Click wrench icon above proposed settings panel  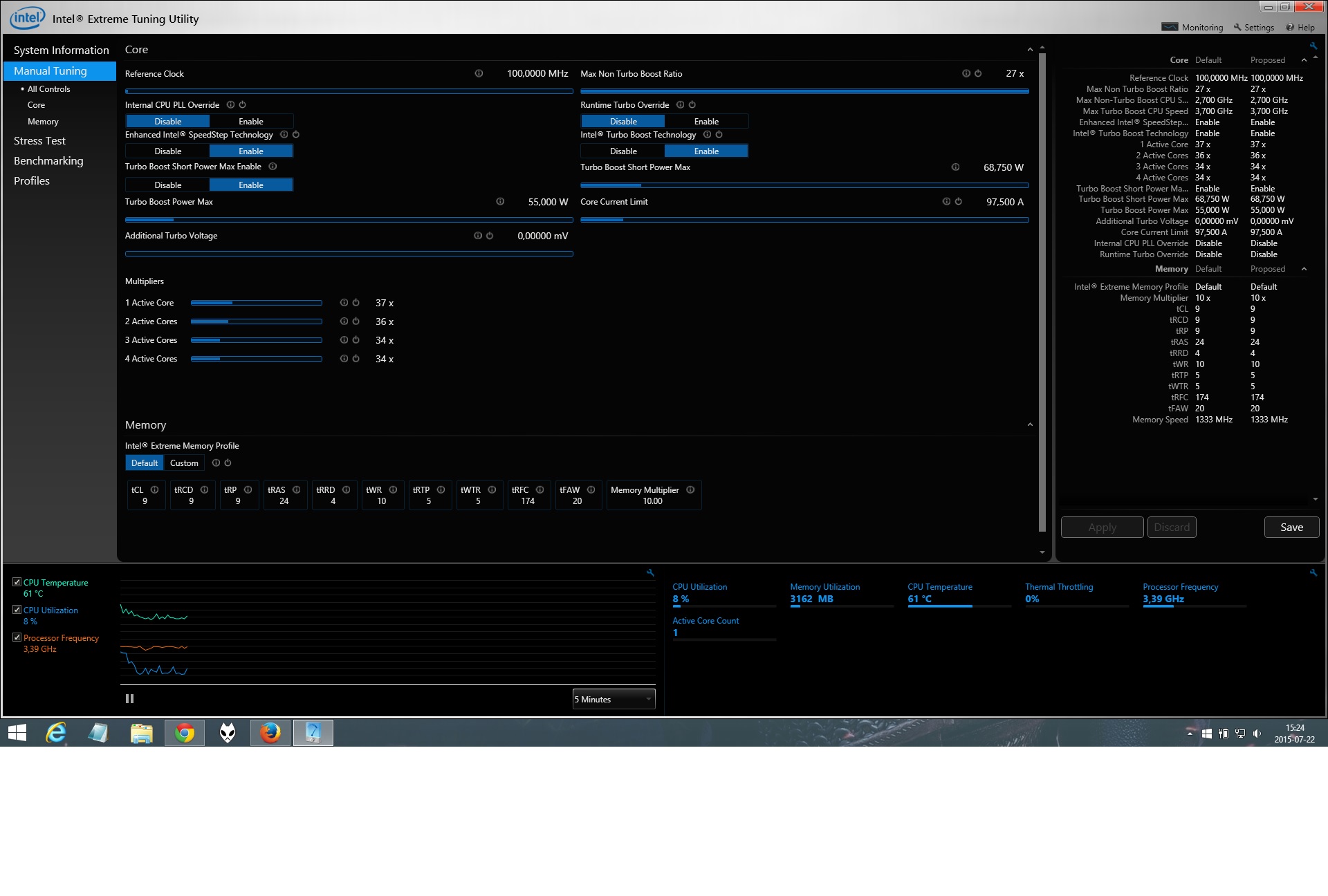[x=1313, y=46]
